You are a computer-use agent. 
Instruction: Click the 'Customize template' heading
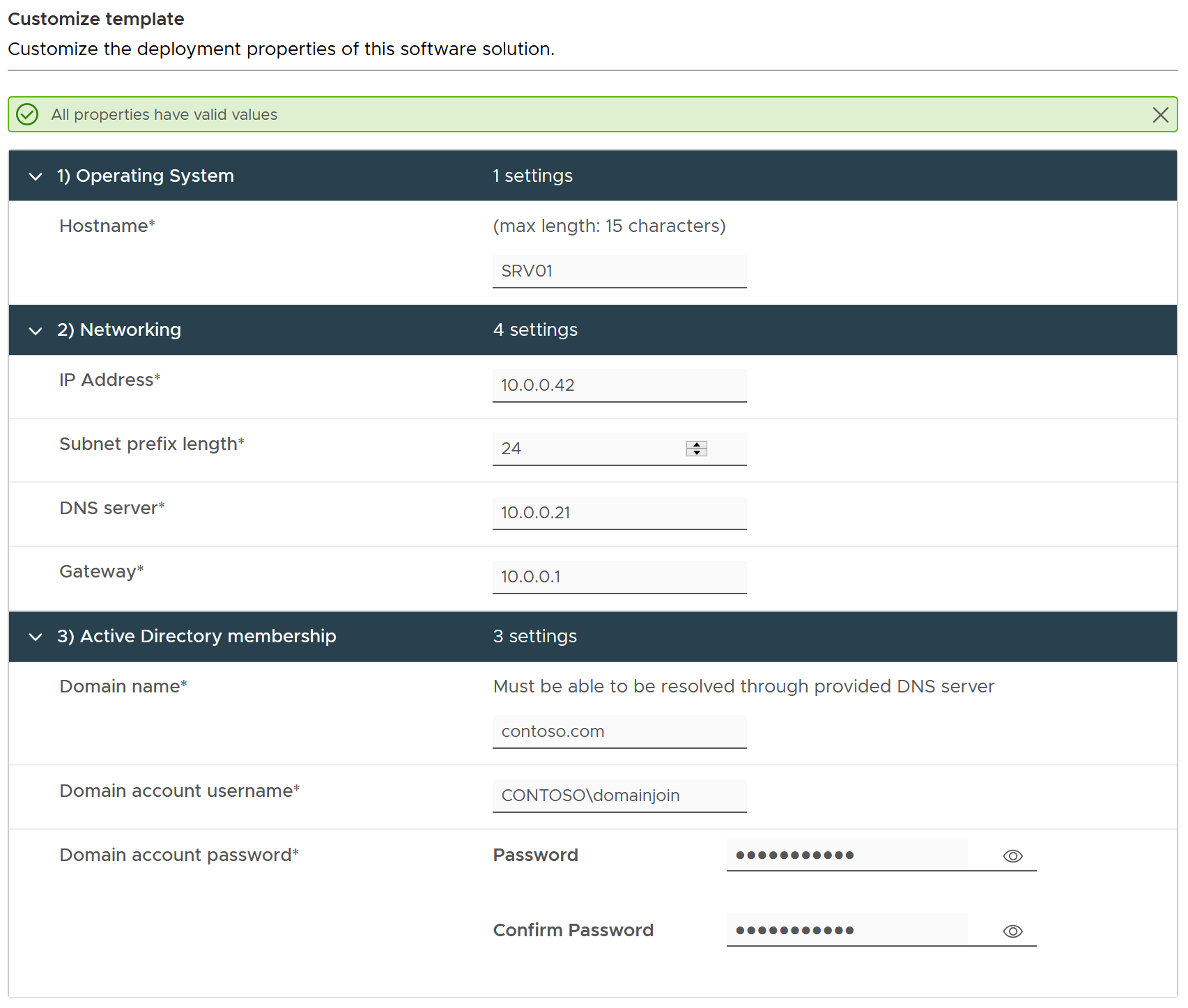coord(96,19)
